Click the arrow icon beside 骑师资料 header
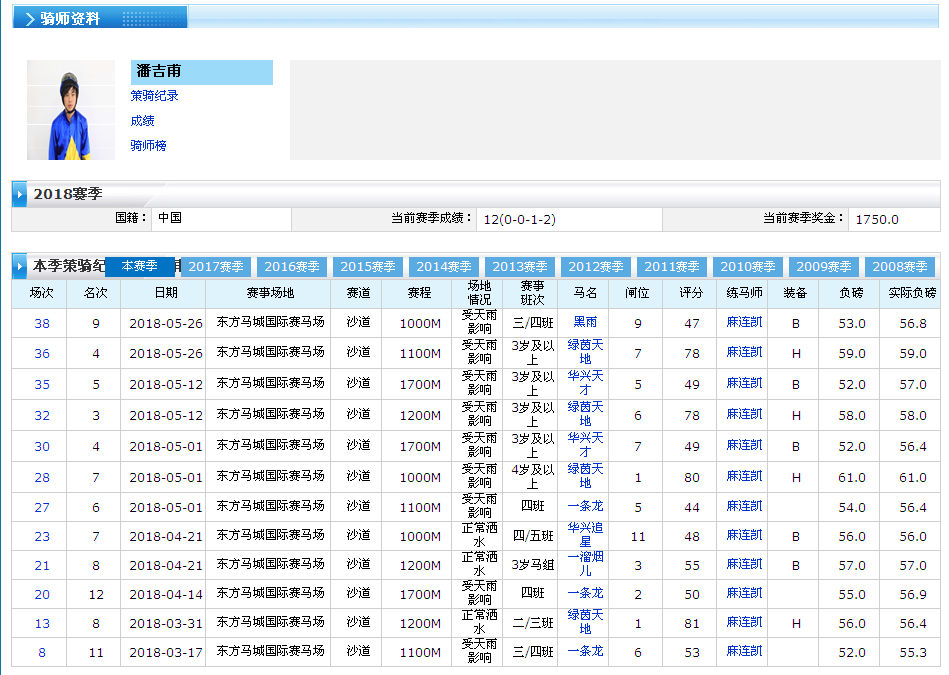 29,19
